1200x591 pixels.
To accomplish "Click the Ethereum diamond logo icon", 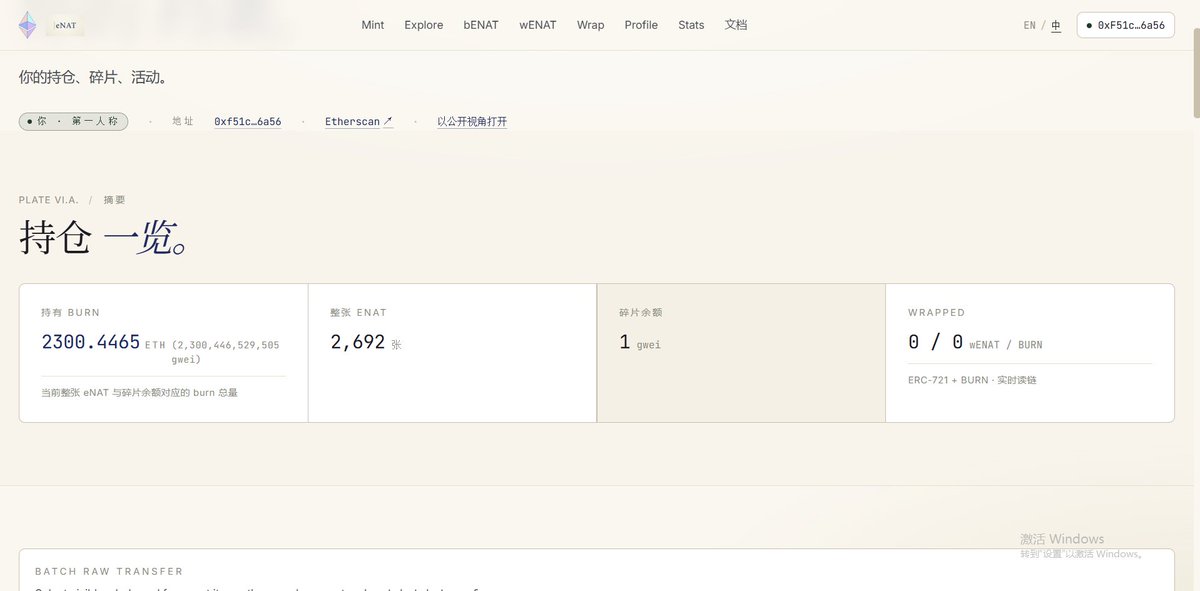I will pos(27,25).
